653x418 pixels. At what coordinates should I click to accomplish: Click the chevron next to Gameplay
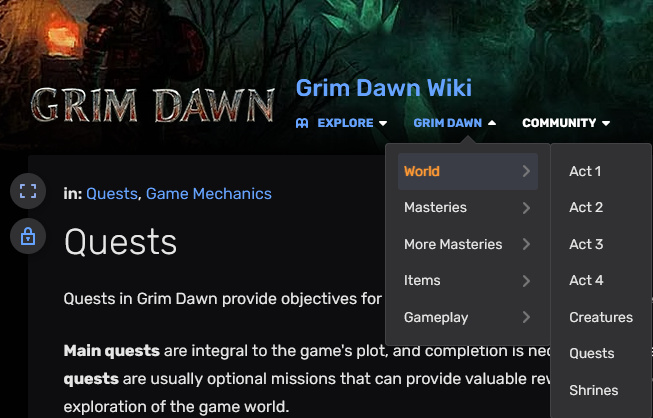(x=526, y=317)
